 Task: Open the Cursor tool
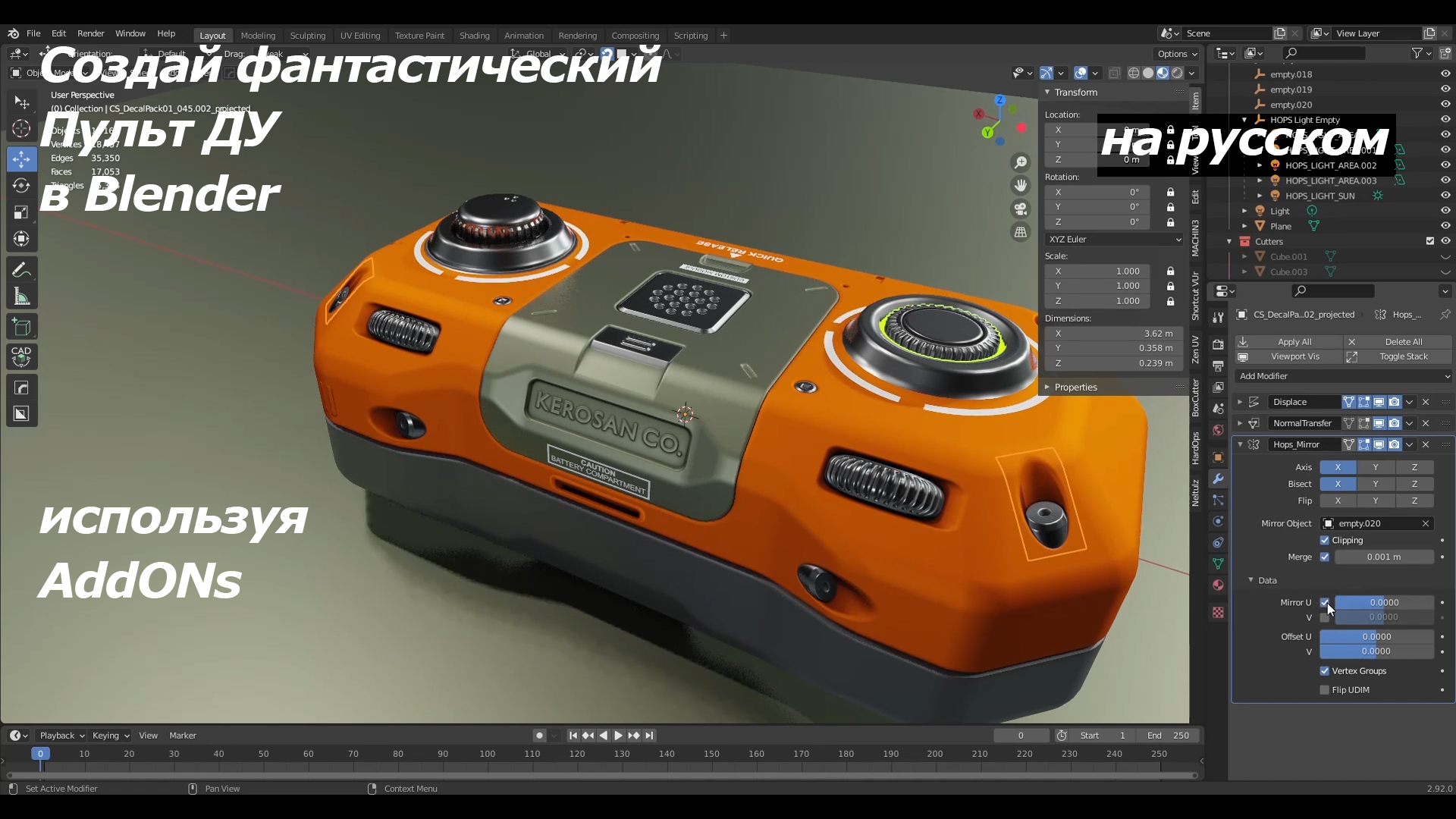(21, 129)
